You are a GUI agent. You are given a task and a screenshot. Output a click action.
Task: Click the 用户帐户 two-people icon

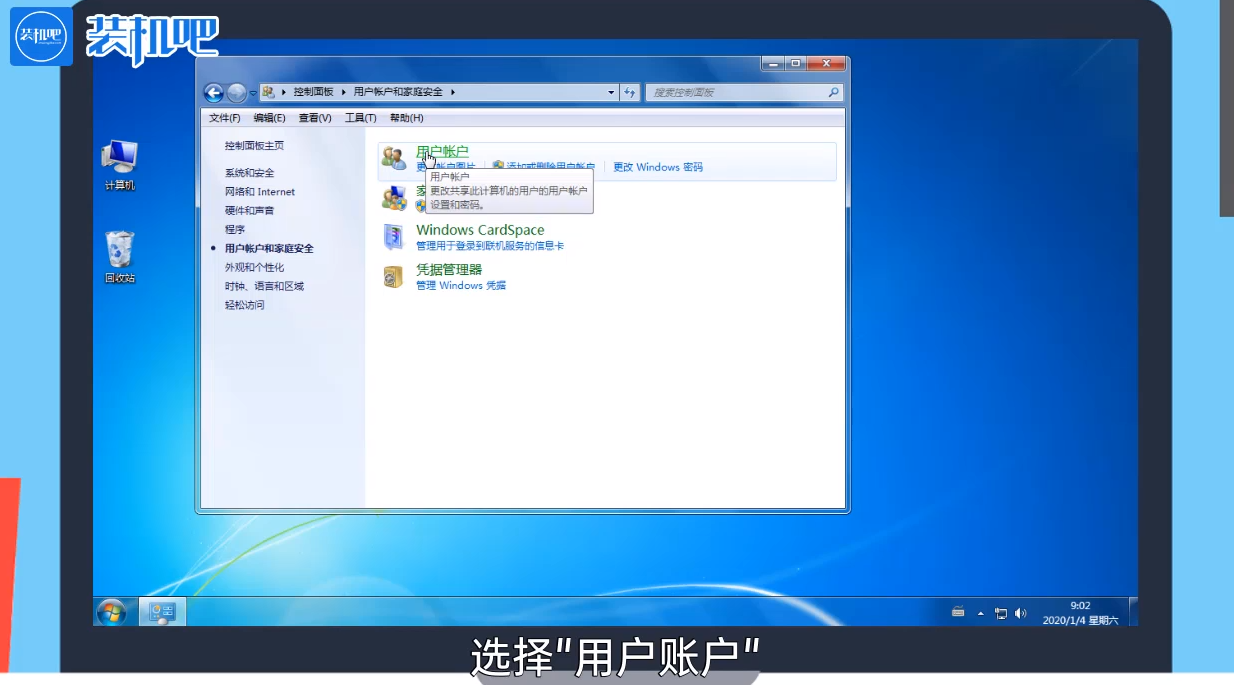point(394,159)
